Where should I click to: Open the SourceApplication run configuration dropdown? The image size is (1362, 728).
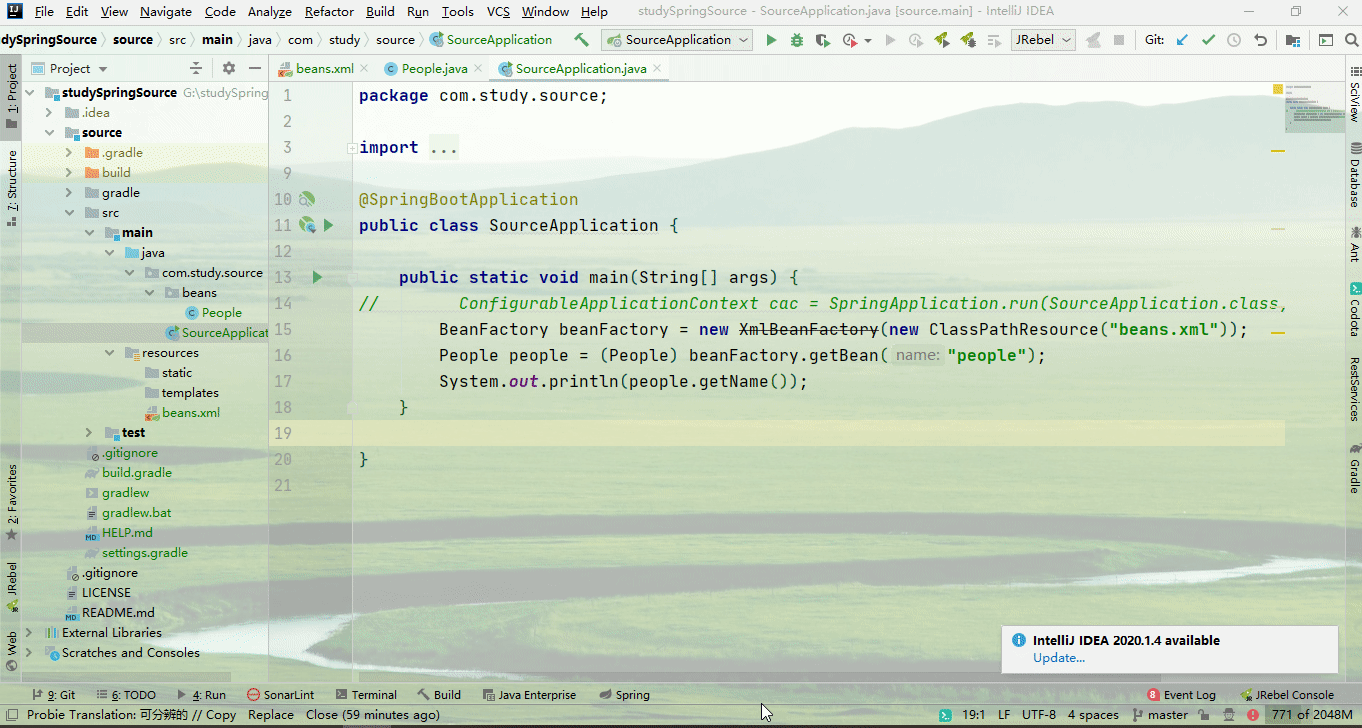coord(677,40)
